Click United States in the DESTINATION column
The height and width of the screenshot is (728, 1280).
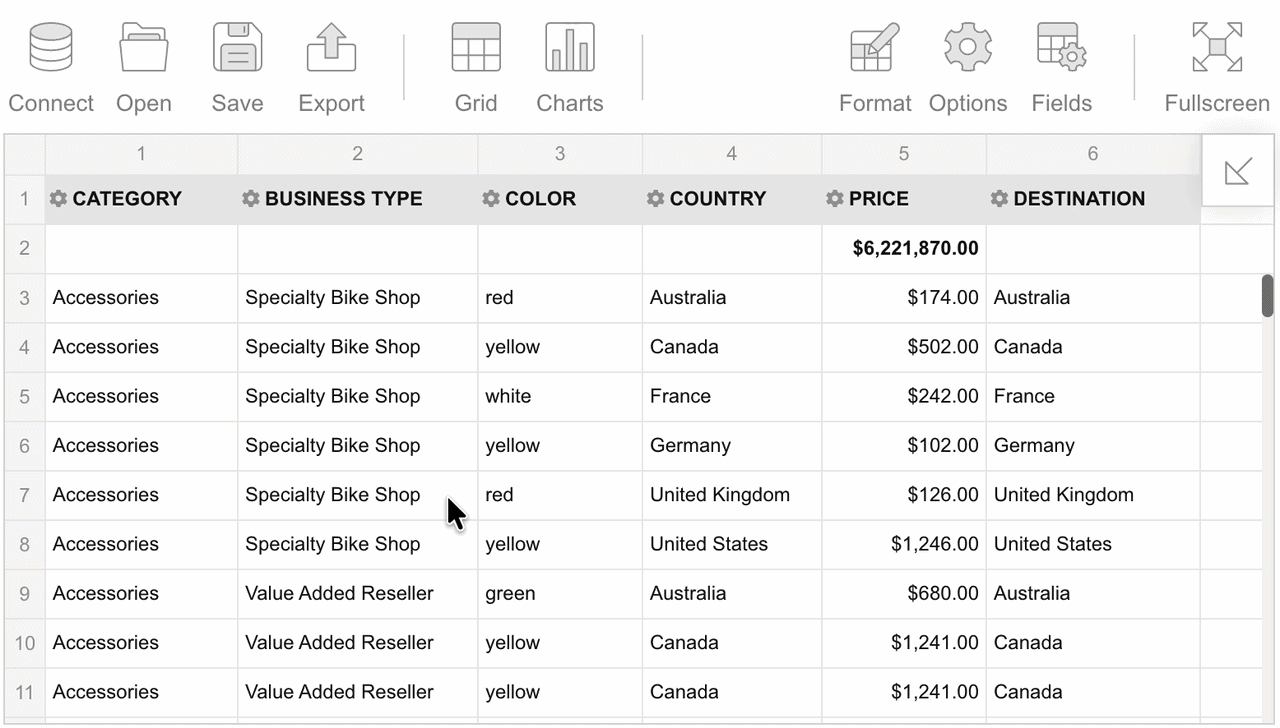point(1093,544)
